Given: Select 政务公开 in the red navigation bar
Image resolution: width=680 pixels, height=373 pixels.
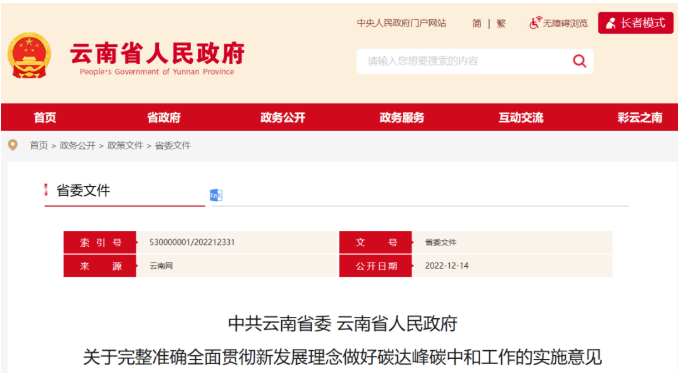Looking at the screenshot, I should 283,118.
